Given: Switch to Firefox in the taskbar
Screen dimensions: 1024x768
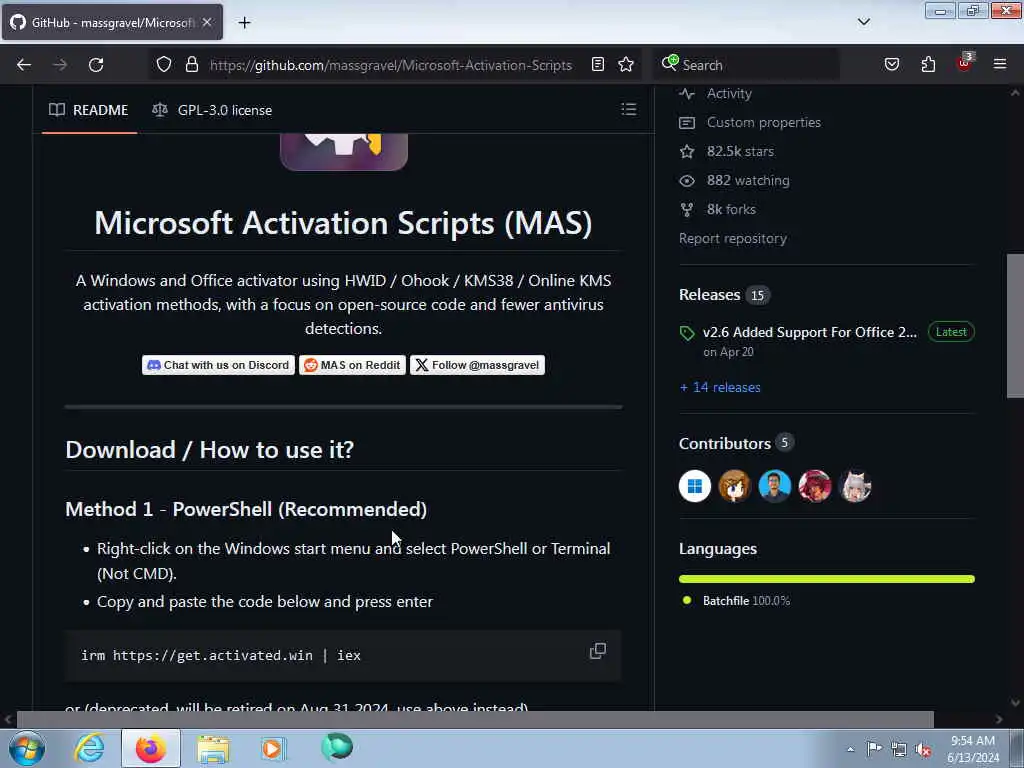Looking at the screenshot, I should [151, 748].
